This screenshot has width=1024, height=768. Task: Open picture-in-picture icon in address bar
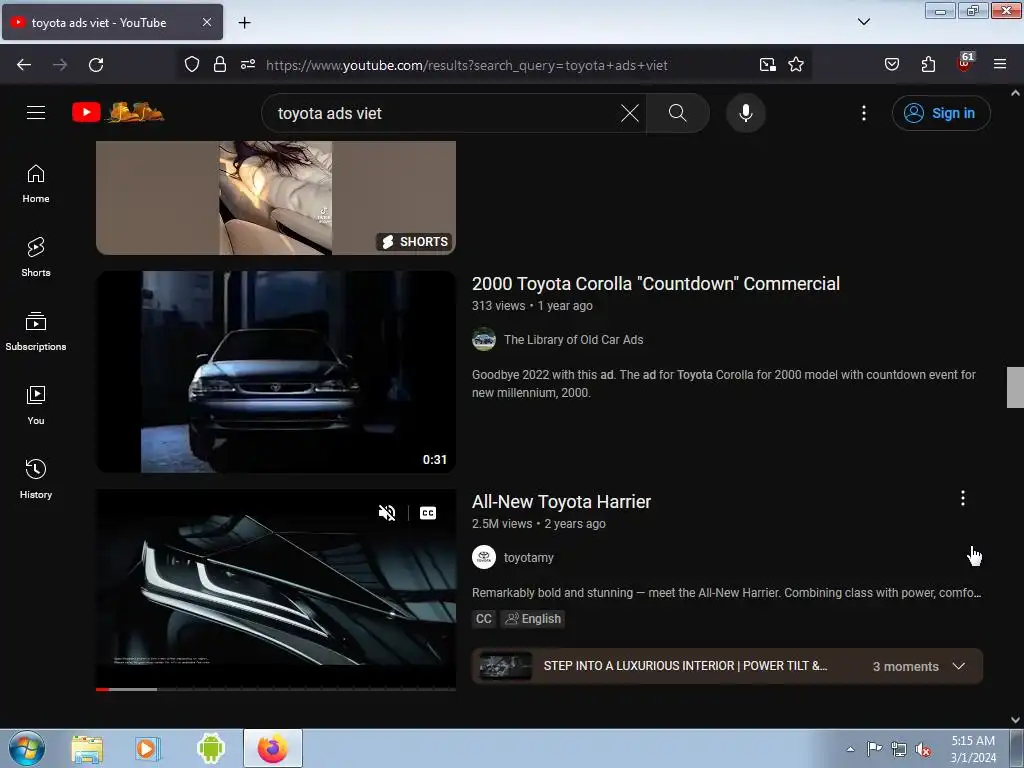click(767, 65)
